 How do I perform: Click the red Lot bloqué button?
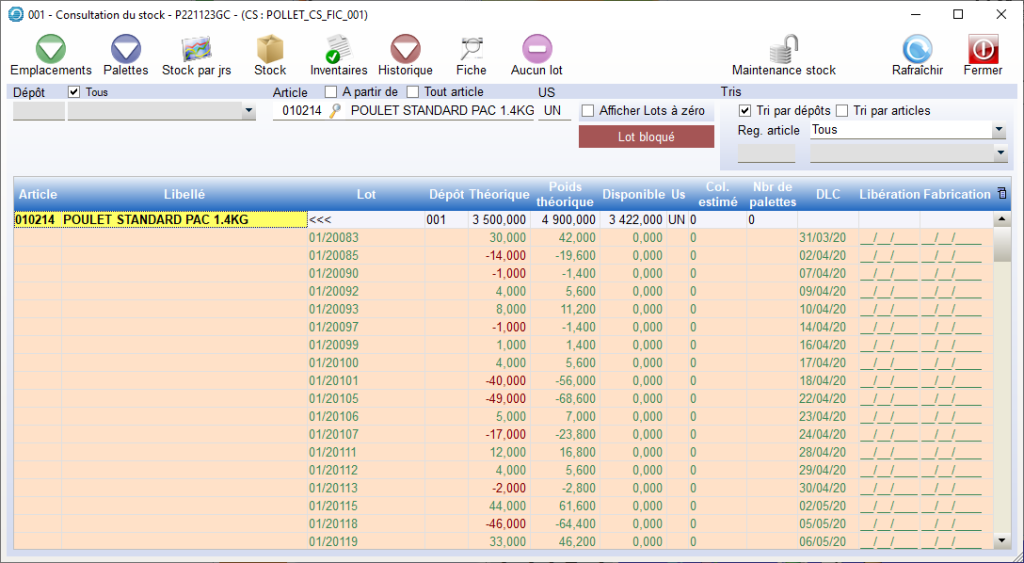[646, 137]
